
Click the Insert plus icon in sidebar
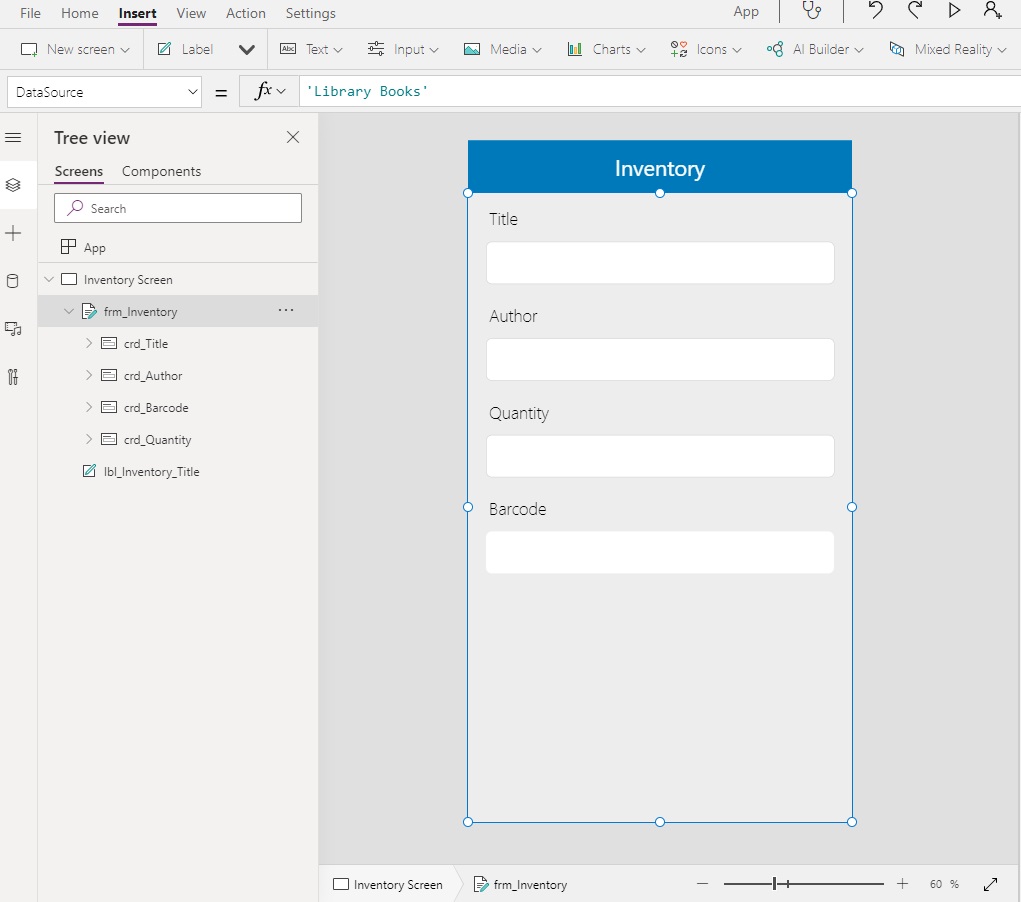tap(13, 233)
